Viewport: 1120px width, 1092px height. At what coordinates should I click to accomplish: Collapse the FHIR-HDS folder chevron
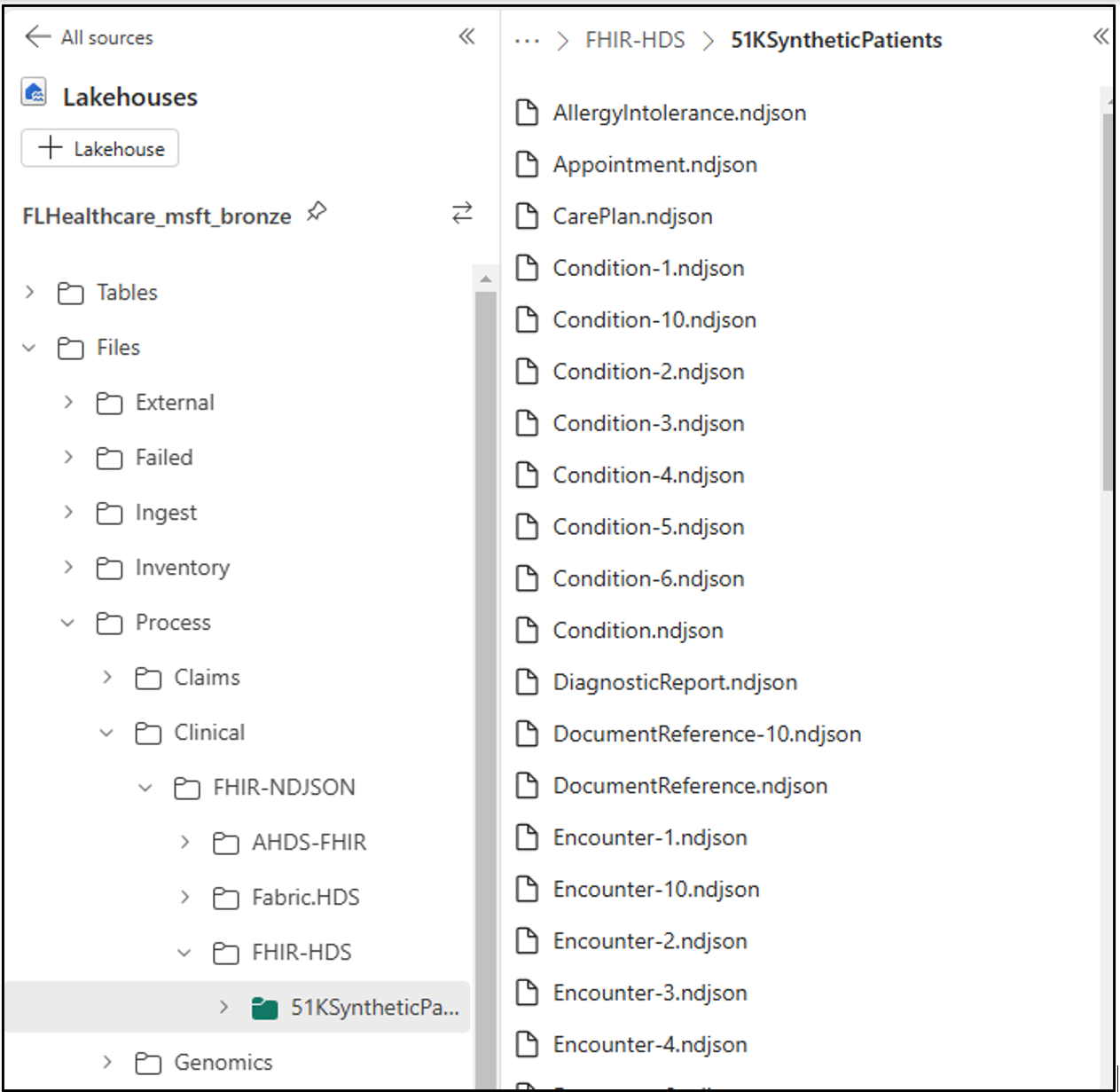184,953
